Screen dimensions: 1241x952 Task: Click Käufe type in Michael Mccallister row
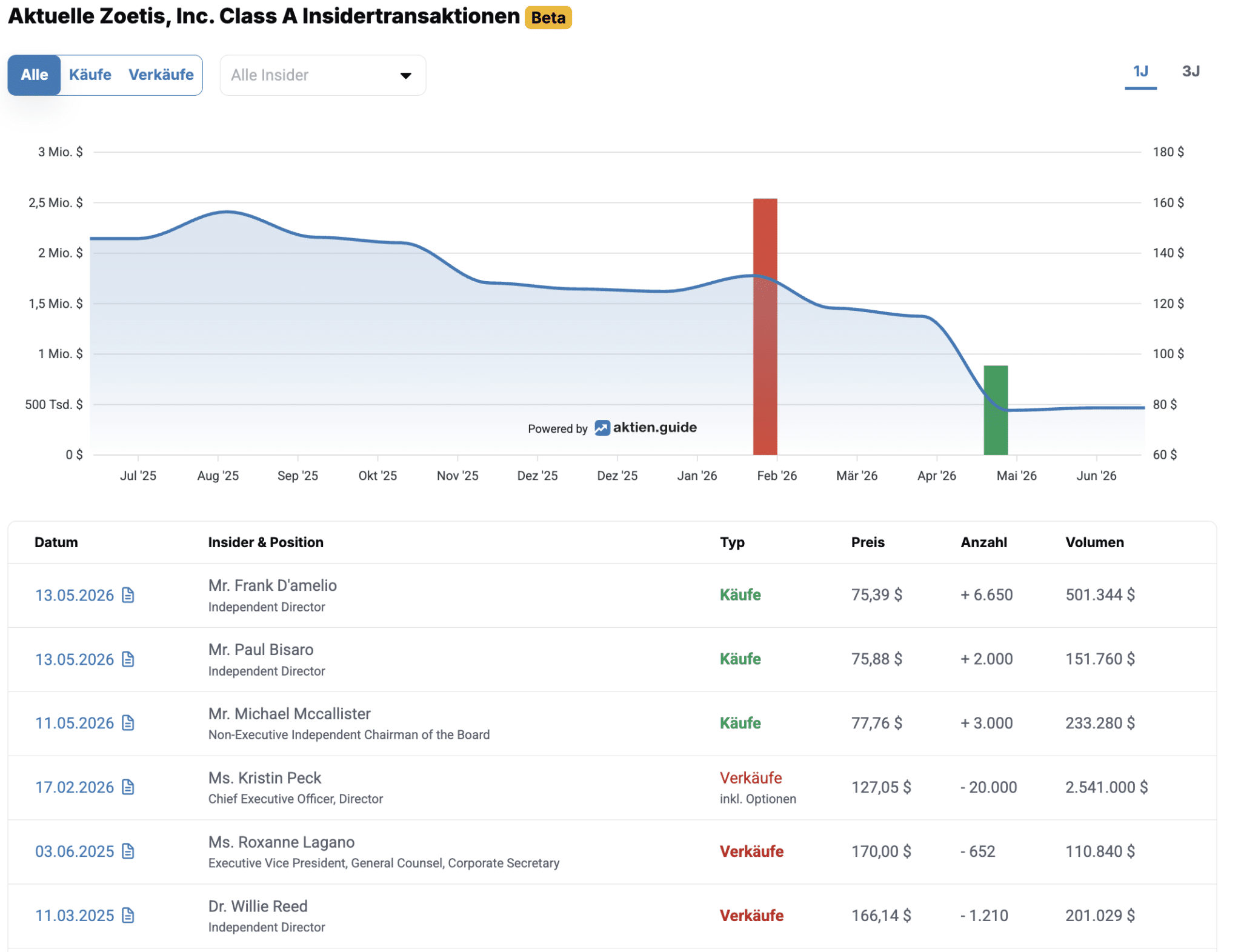click(x=740, y=723)
